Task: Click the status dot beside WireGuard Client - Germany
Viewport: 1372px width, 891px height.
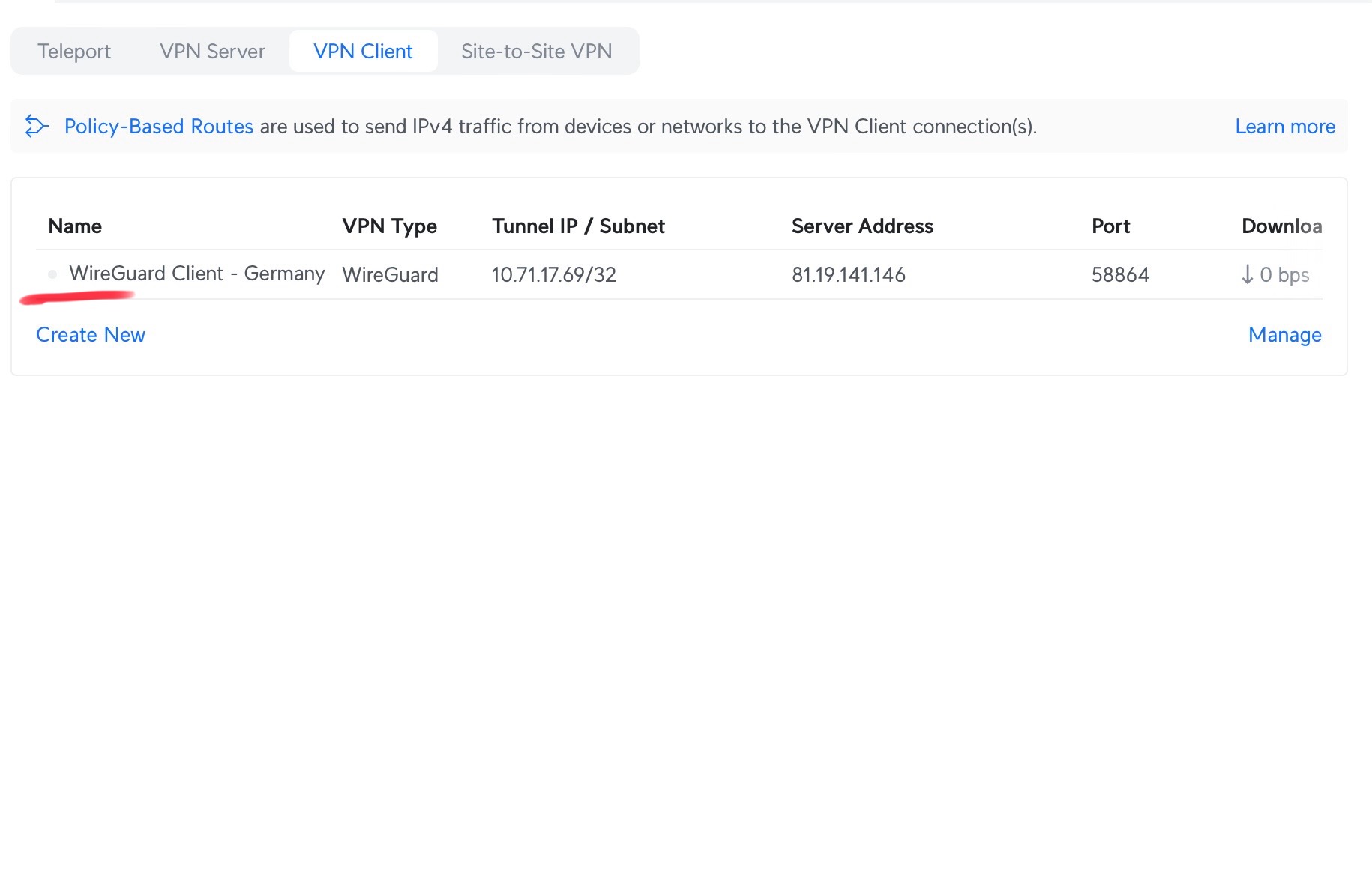Action: pos(52,274)
